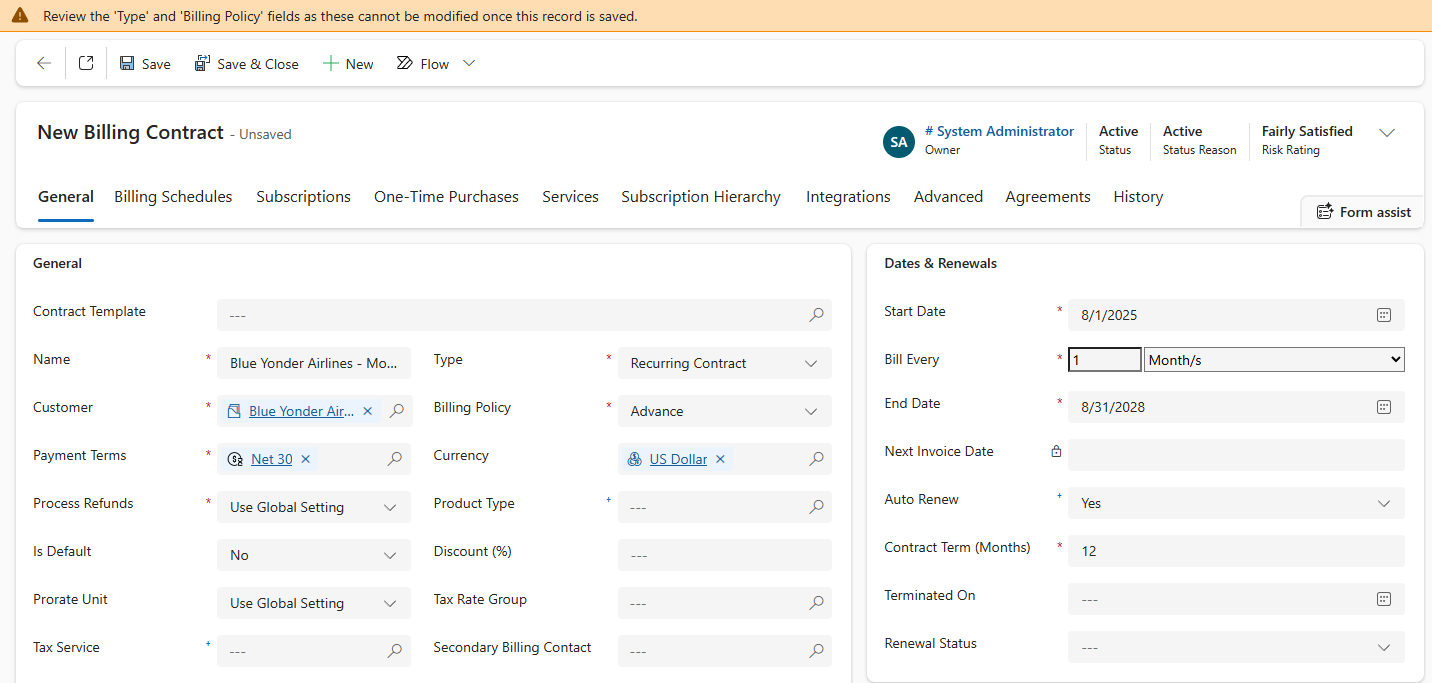1432x683 pixels.
Task: Click the Product Type search icon
Action: [x=816, y=507]
